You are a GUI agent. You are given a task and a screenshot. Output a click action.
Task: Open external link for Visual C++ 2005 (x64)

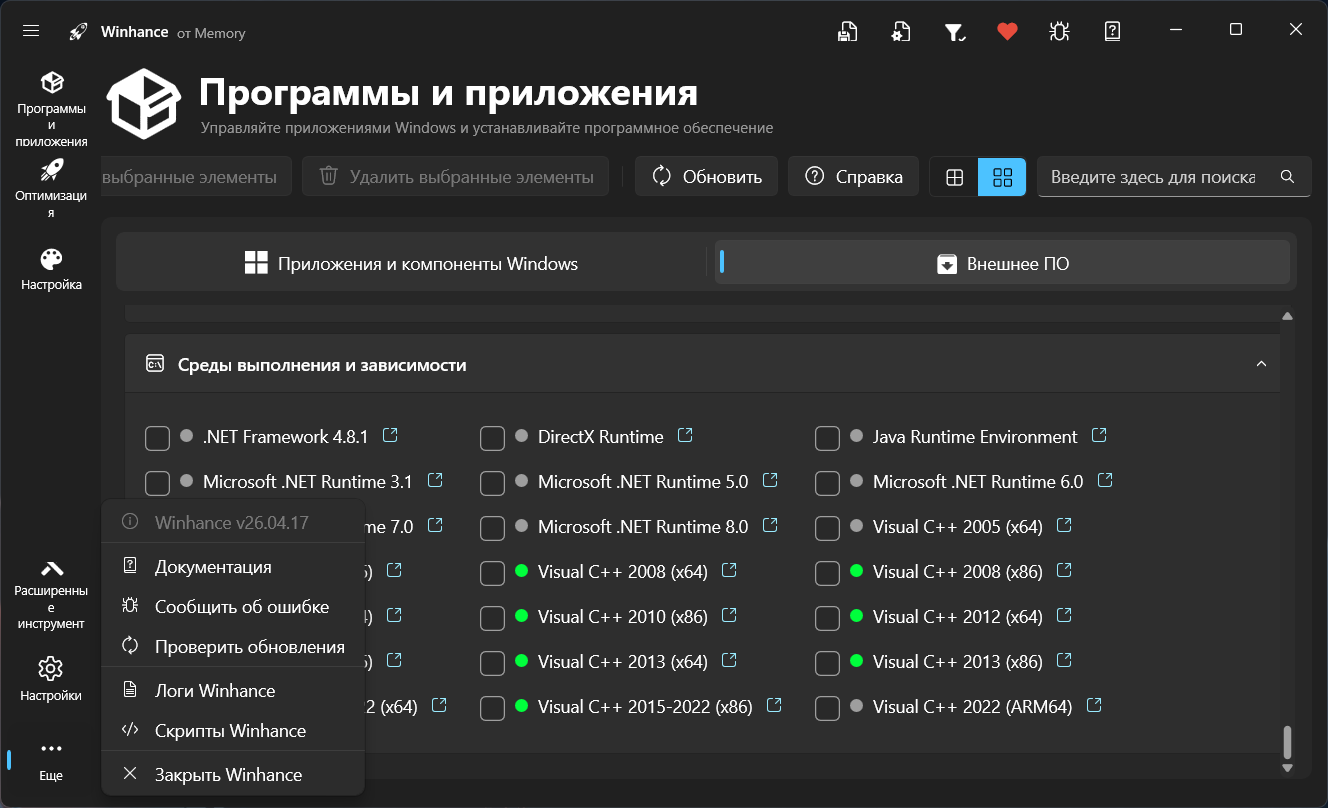pos(1065,525)
